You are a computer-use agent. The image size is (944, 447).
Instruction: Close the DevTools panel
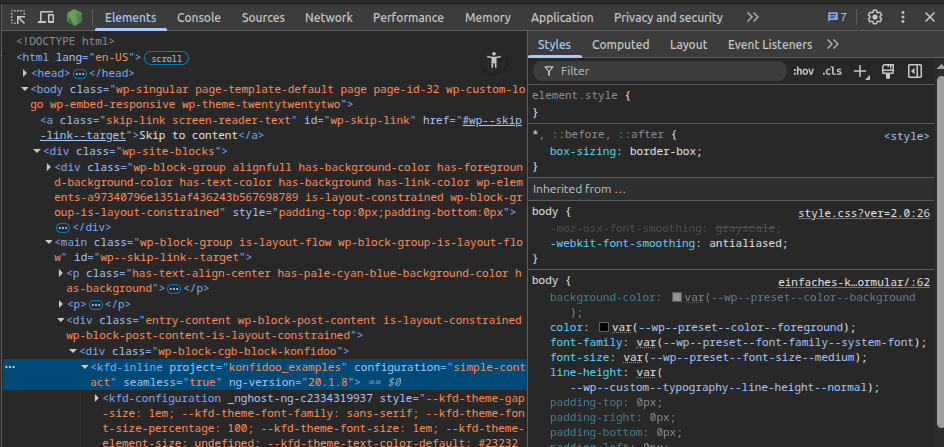pos(930,17)
